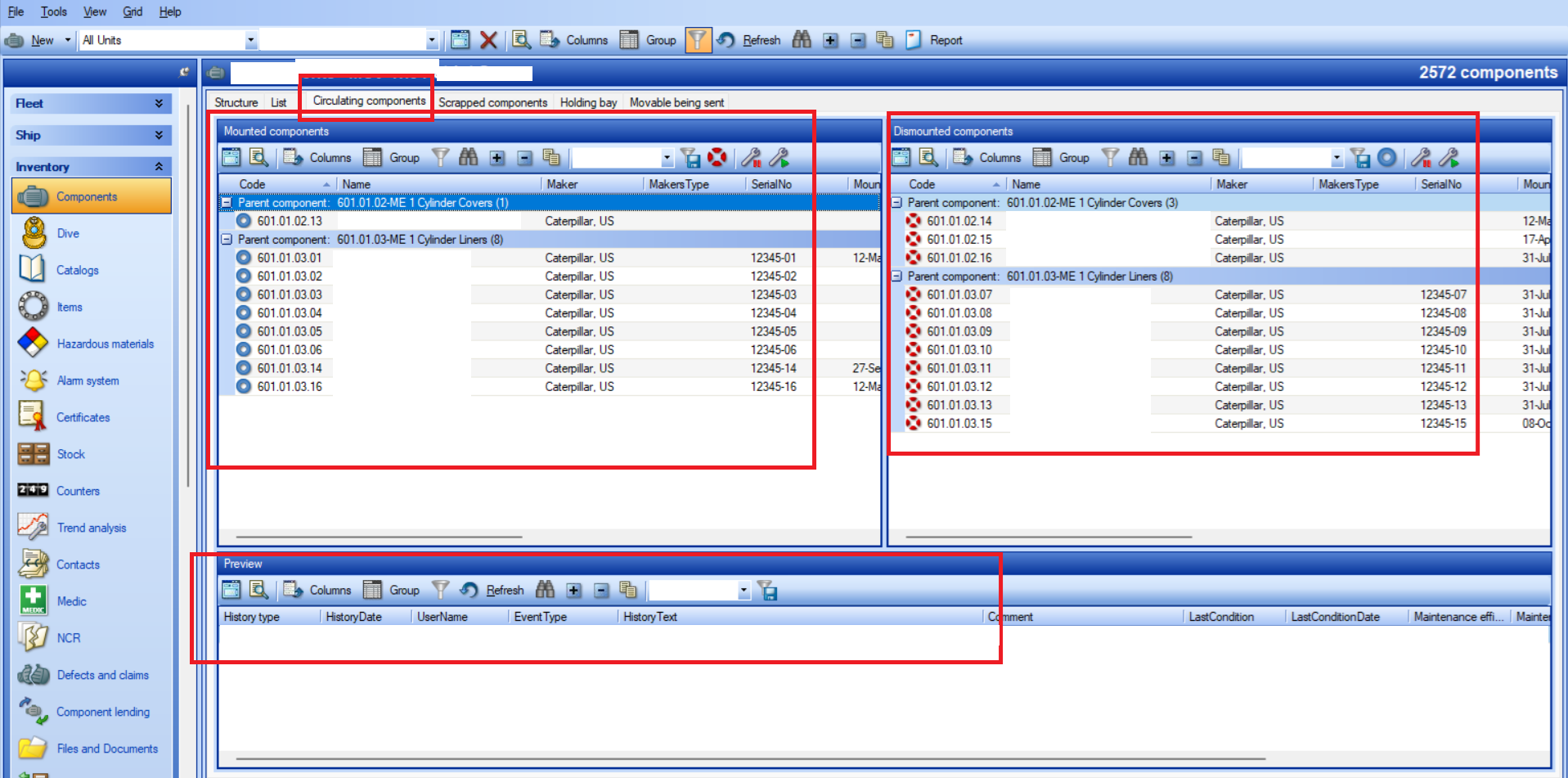Click the Report icon in main toolbar

914,40
